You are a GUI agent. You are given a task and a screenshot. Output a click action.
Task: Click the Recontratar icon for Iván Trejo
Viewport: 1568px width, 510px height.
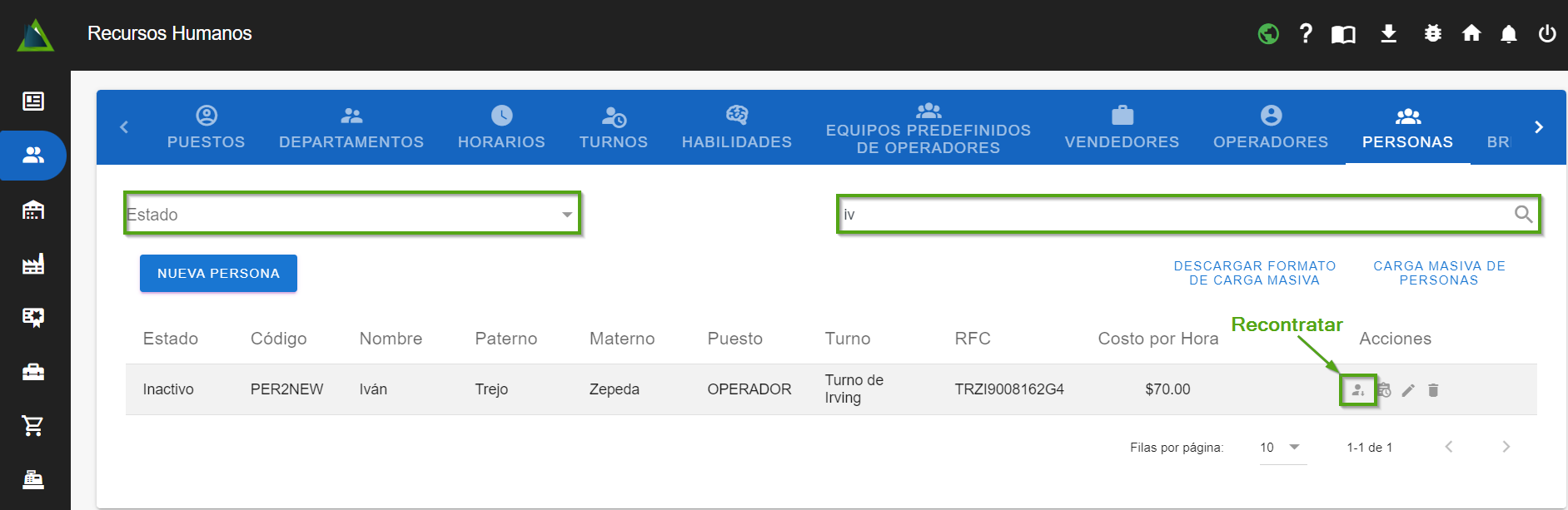pyautogui.click(x=1357, y=390)
